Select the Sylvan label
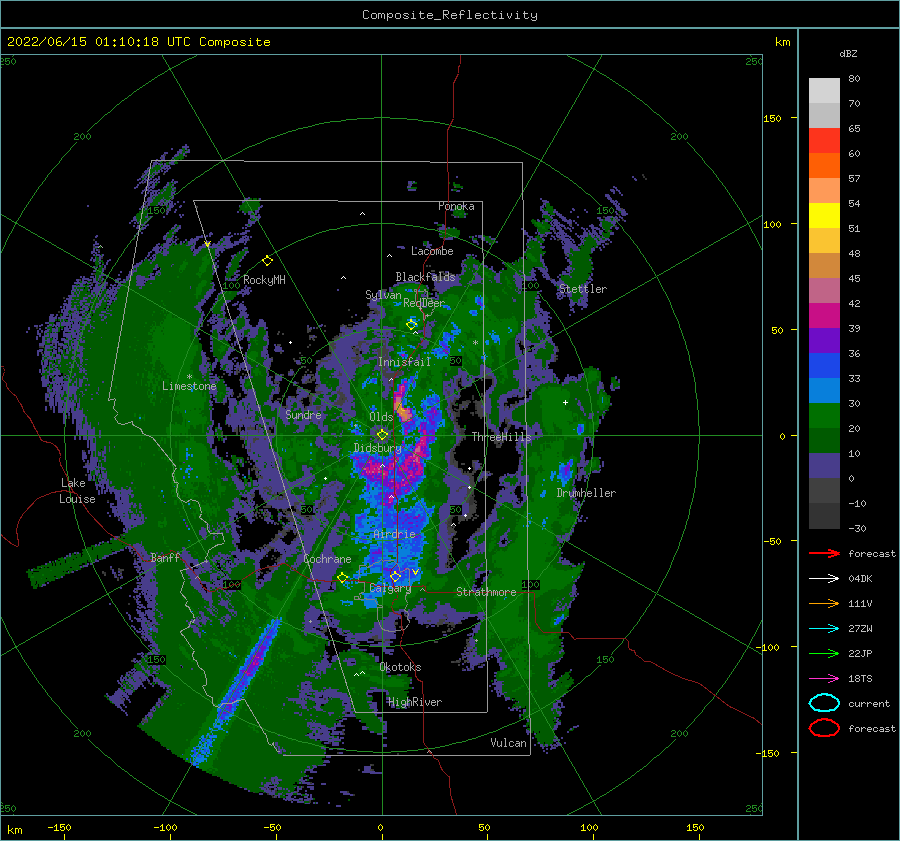 point(383,295)
